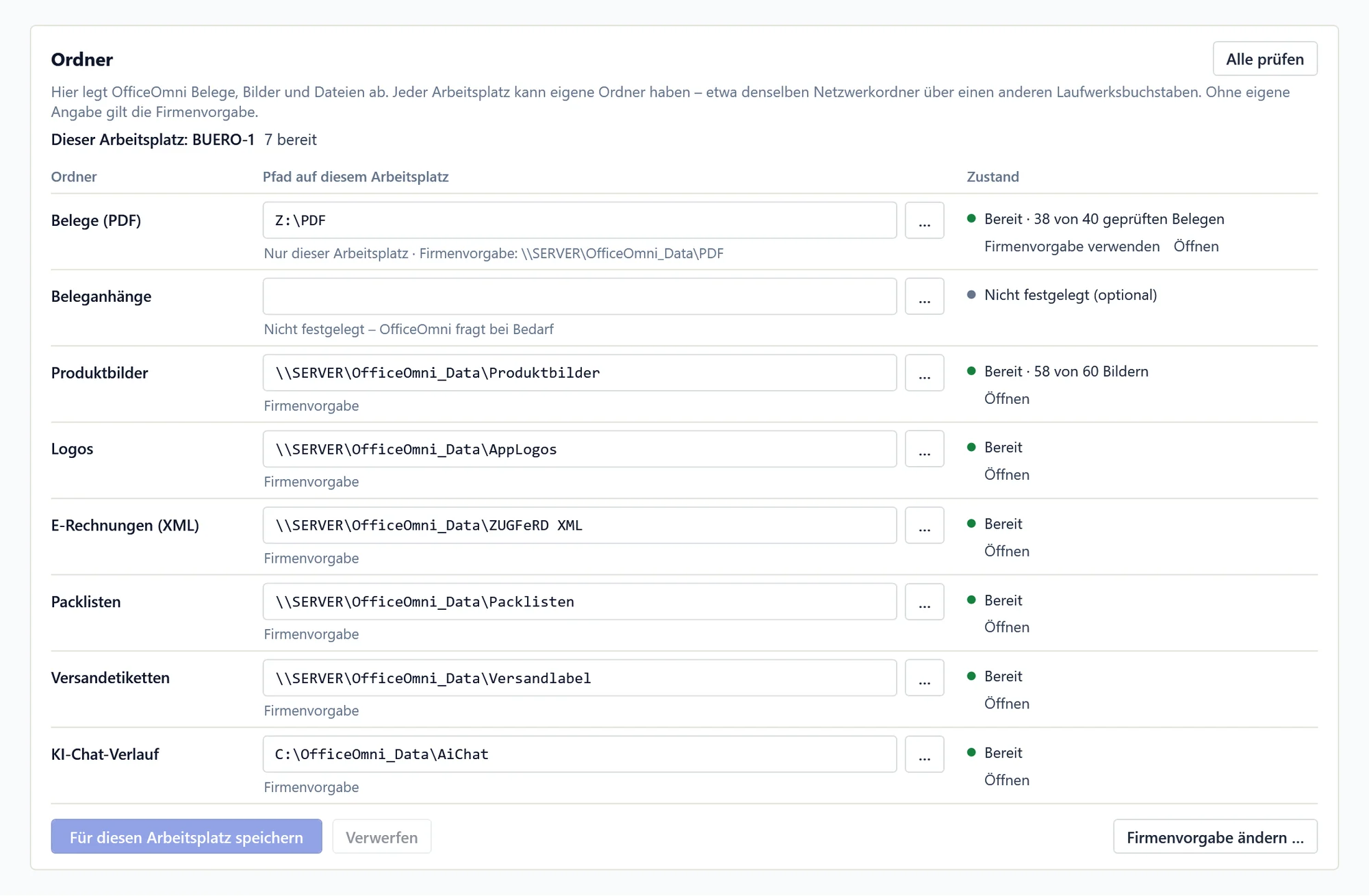This screenshot has width=1369, height=896.
Task: Click the status text 'Nicht festgelegt (optional)'
Action: pyautogui.click(x=1071, y=295)
